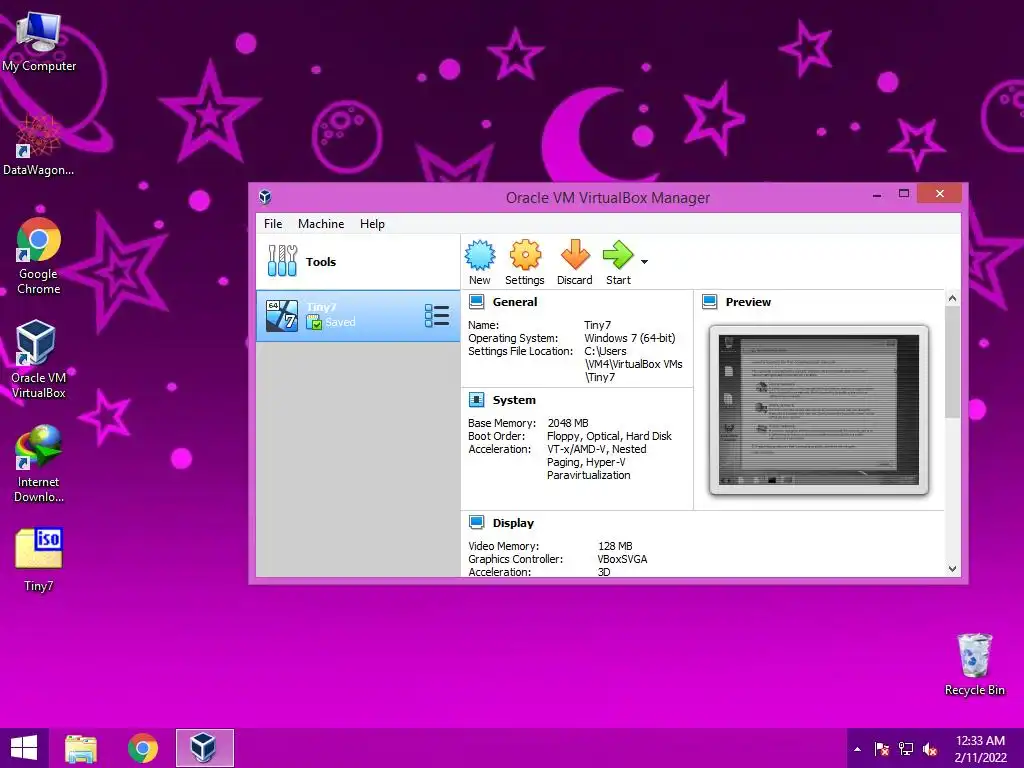Click the New virtual machine icon

pyautogui.click(x=480, y=255)
